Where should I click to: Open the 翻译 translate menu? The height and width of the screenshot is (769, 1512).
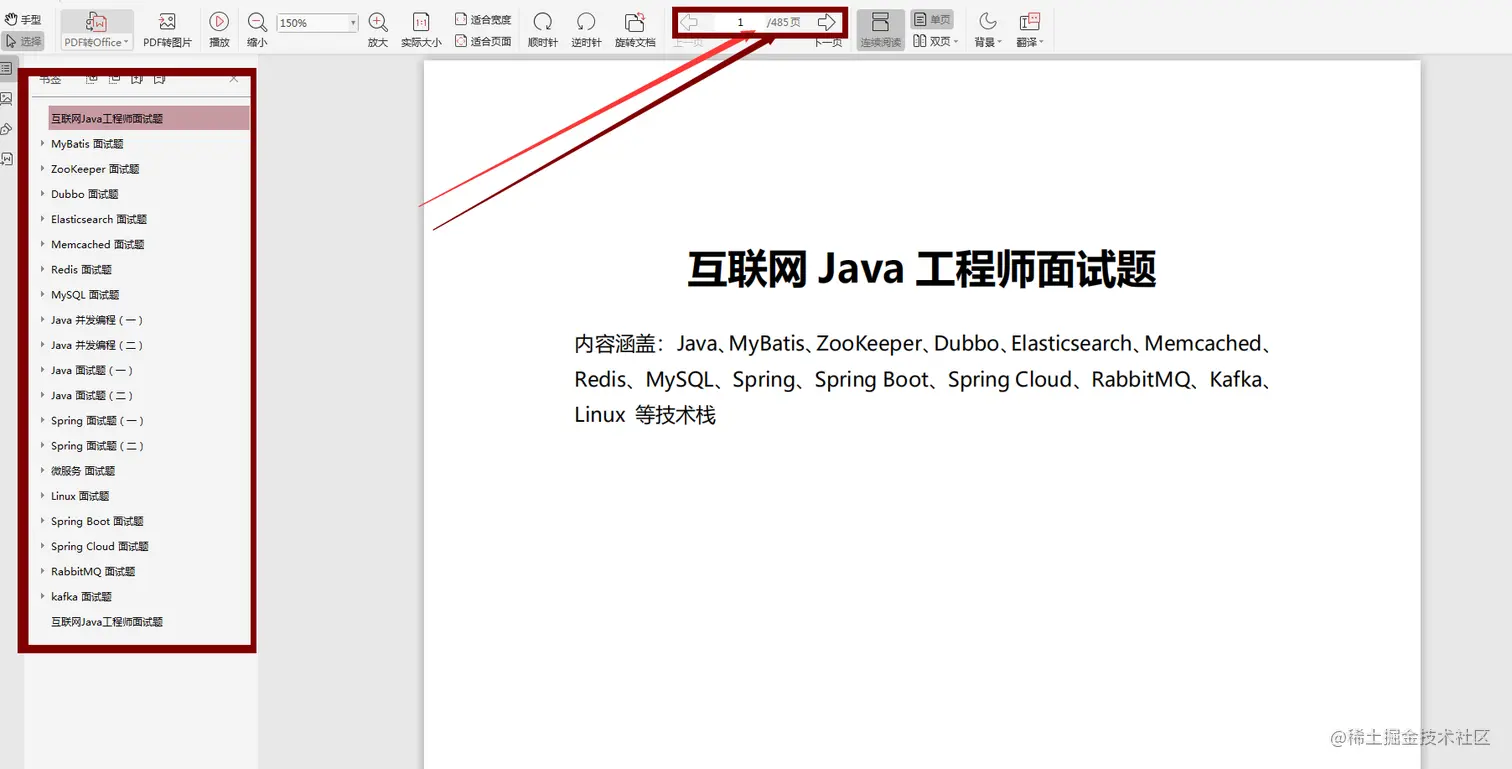pyautogui.click(x=1030, y=27)
